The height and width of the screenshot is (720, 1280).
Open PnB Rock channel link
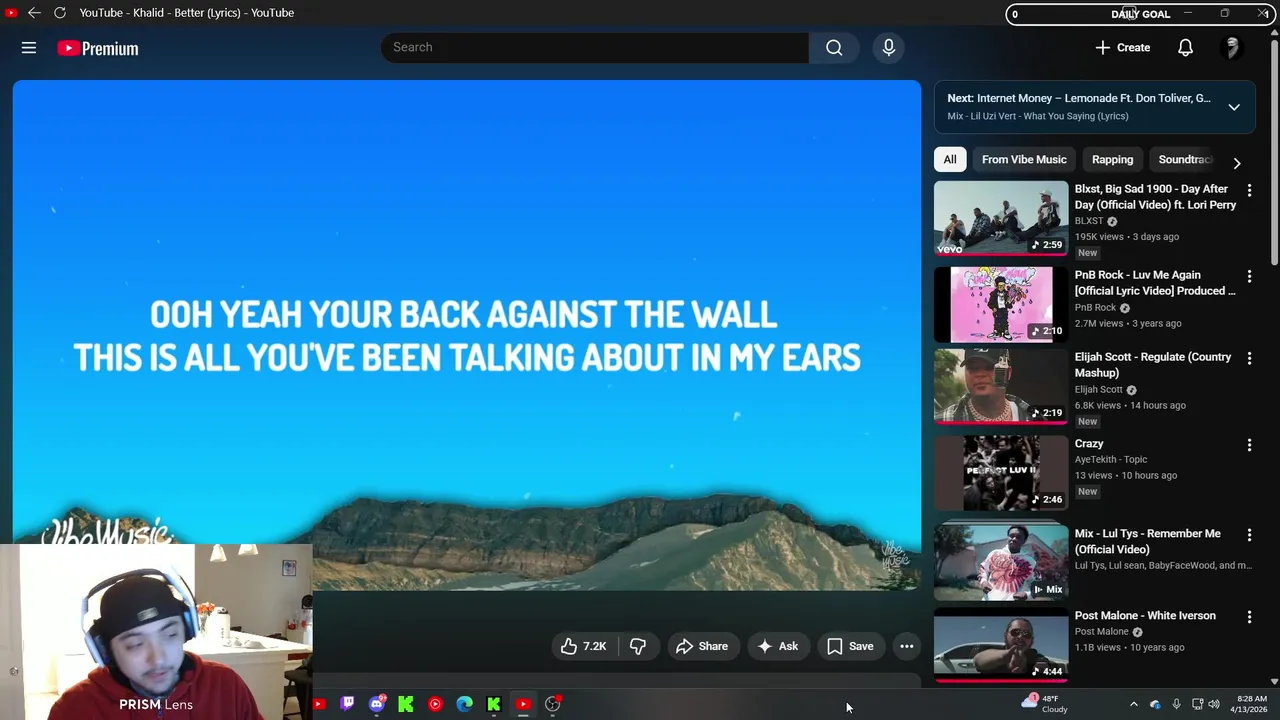[1095, 308]
